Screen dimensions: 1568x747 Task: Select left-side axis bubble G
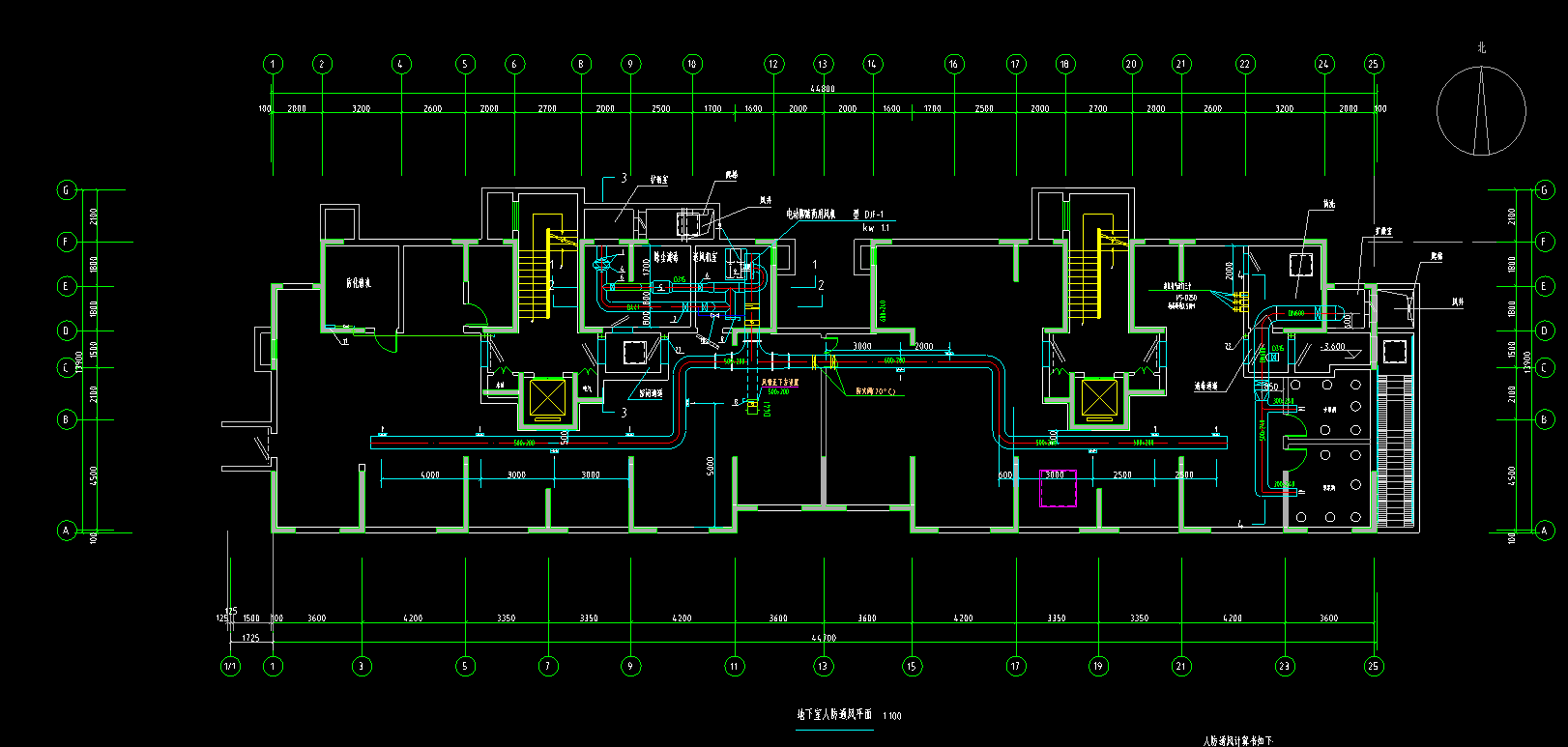[67, 190]
